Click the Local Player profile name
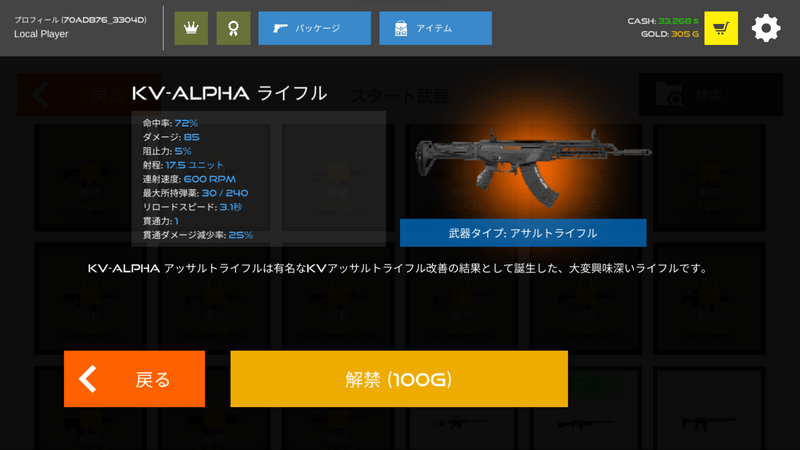The height and width of the screenshot is (450, 800). (x=41, y=34)
